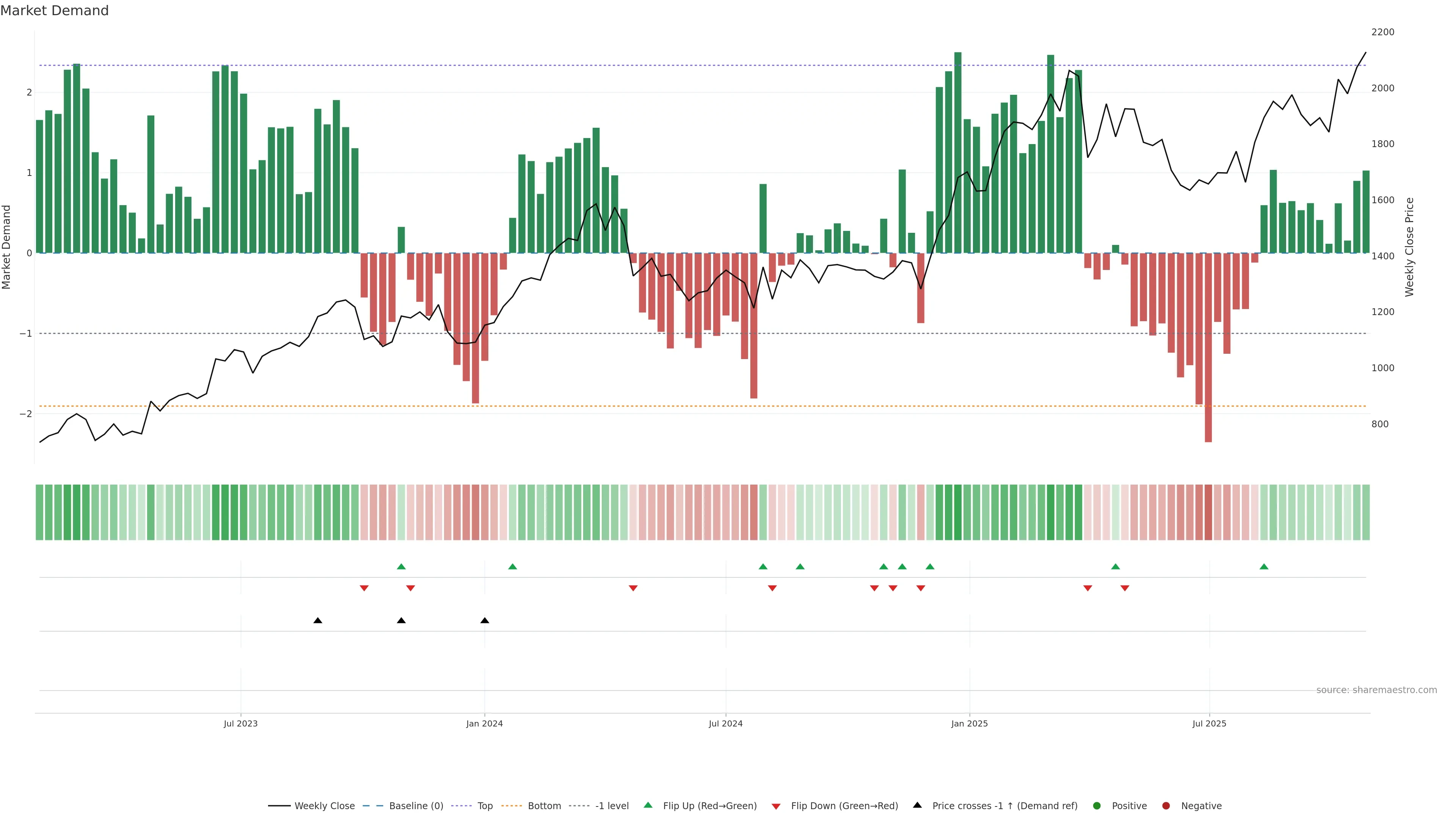Click the Flip Down red triangle legend icon
1456x819 pixels.
(x=776, y=806)
